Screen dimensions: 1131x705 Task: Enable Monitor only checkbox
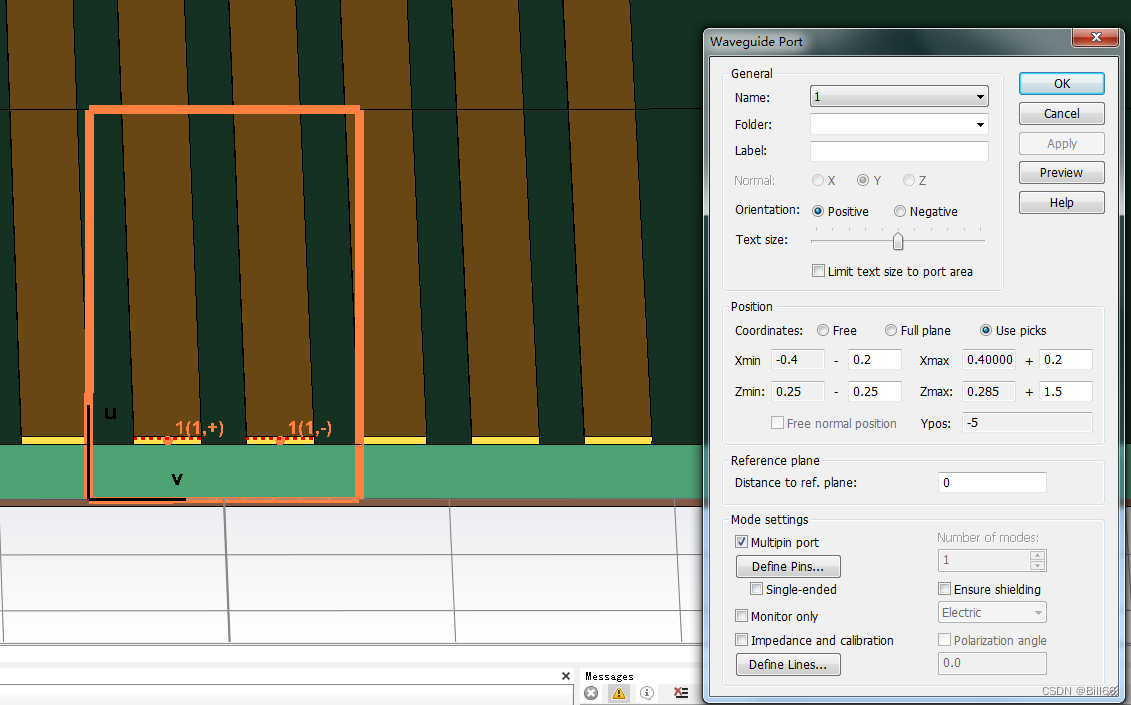point(741,616)
